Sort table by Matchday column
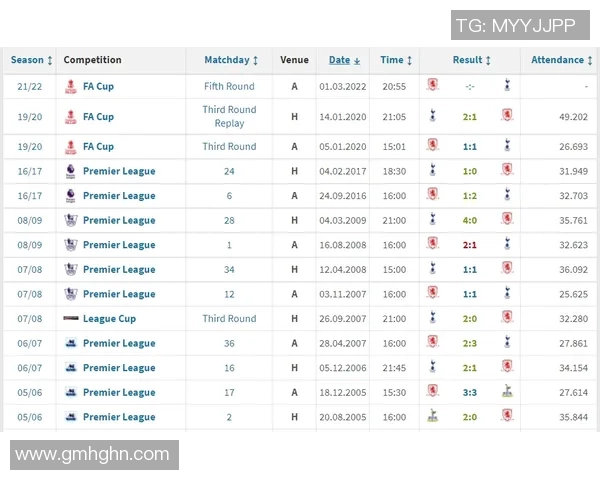600x480 pixels. (231, 60)
